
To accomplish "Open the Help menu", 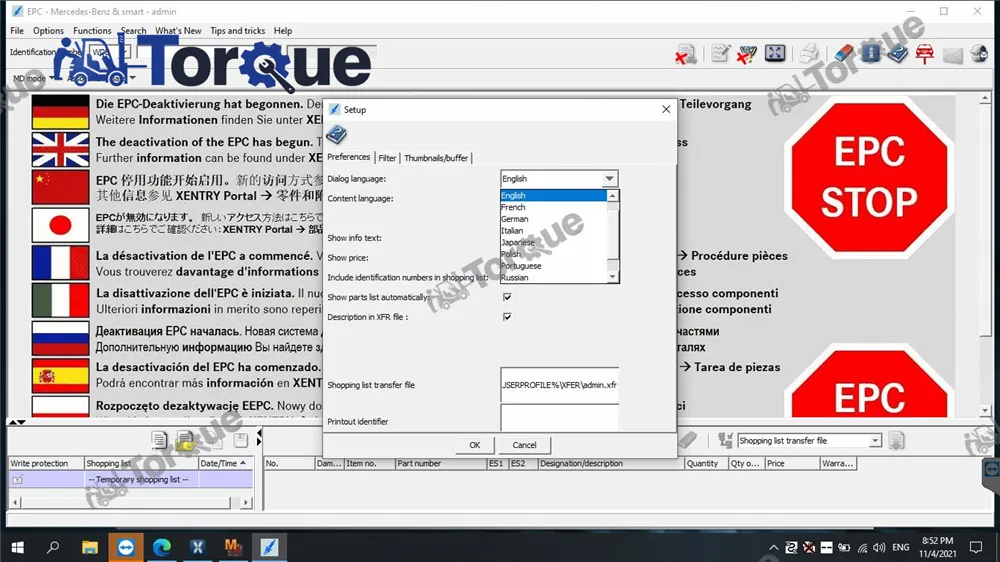I will coord(283,31).
